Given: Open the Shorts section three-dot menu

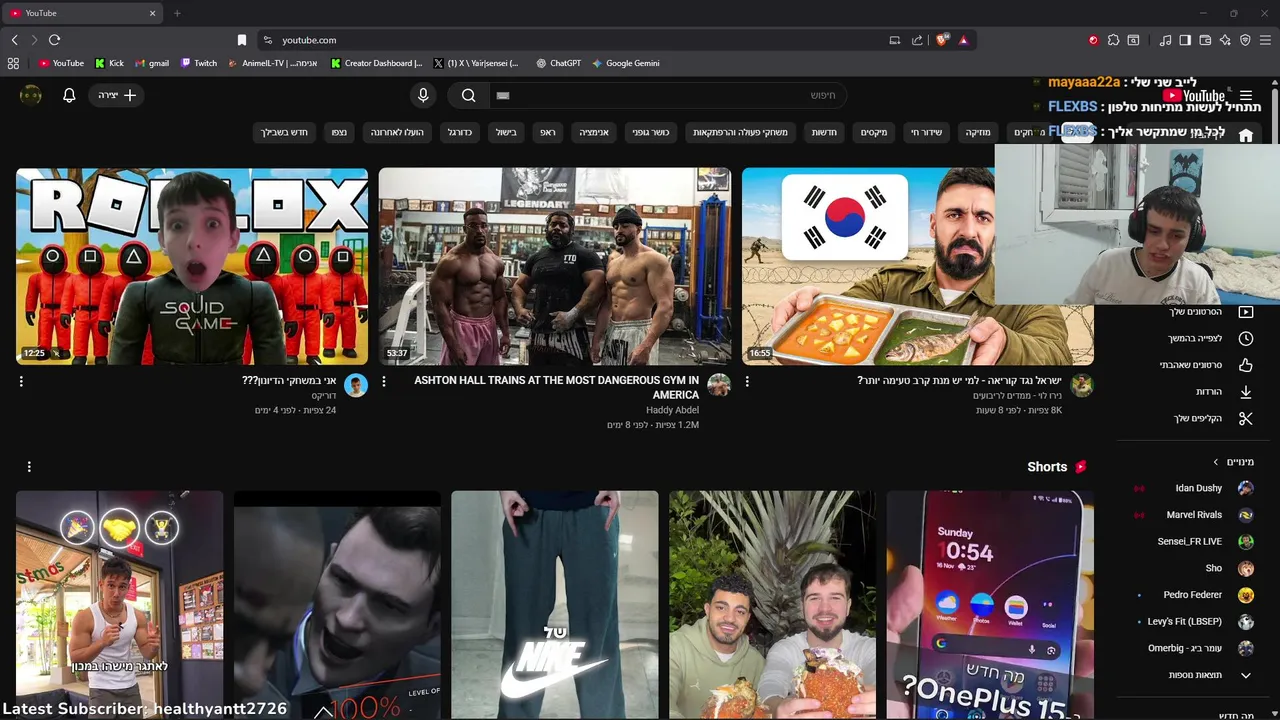Looking at the screenshot, I should coord(29,467).
